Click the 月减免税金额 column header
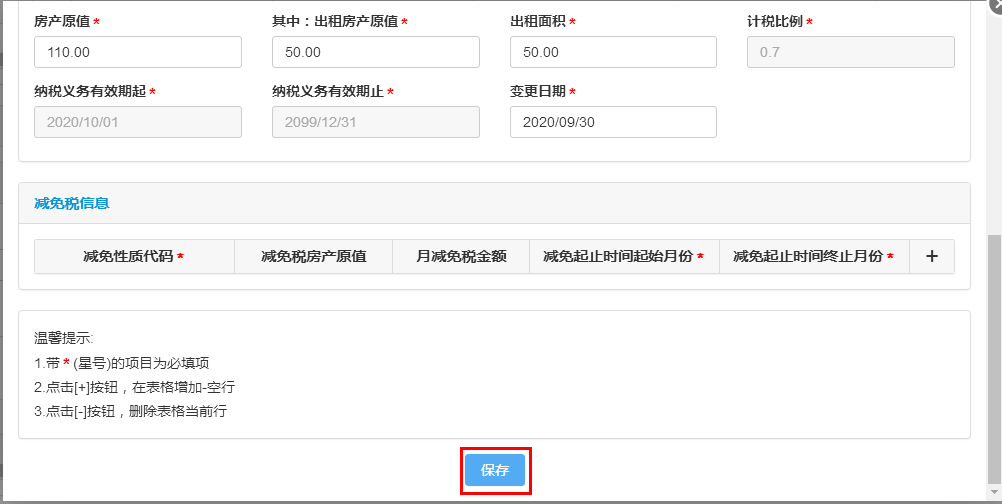 (461, 257)
